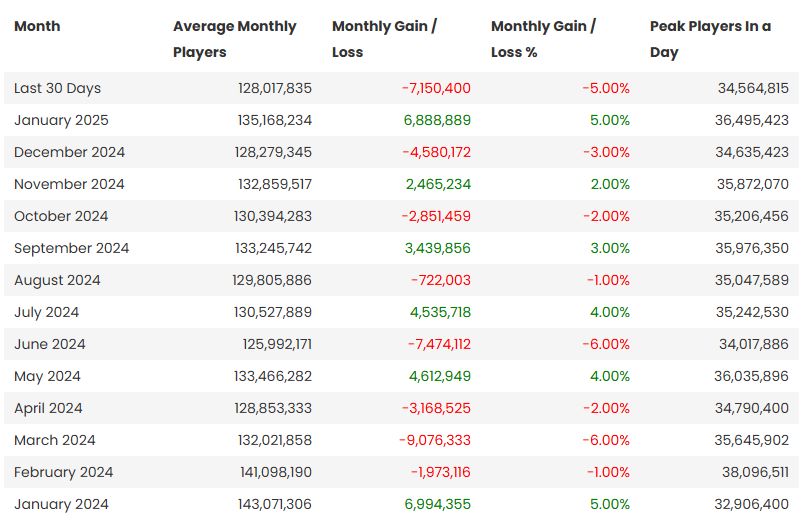
Task: Click the December 2024 month cell
Action: [x=69, y=152]
